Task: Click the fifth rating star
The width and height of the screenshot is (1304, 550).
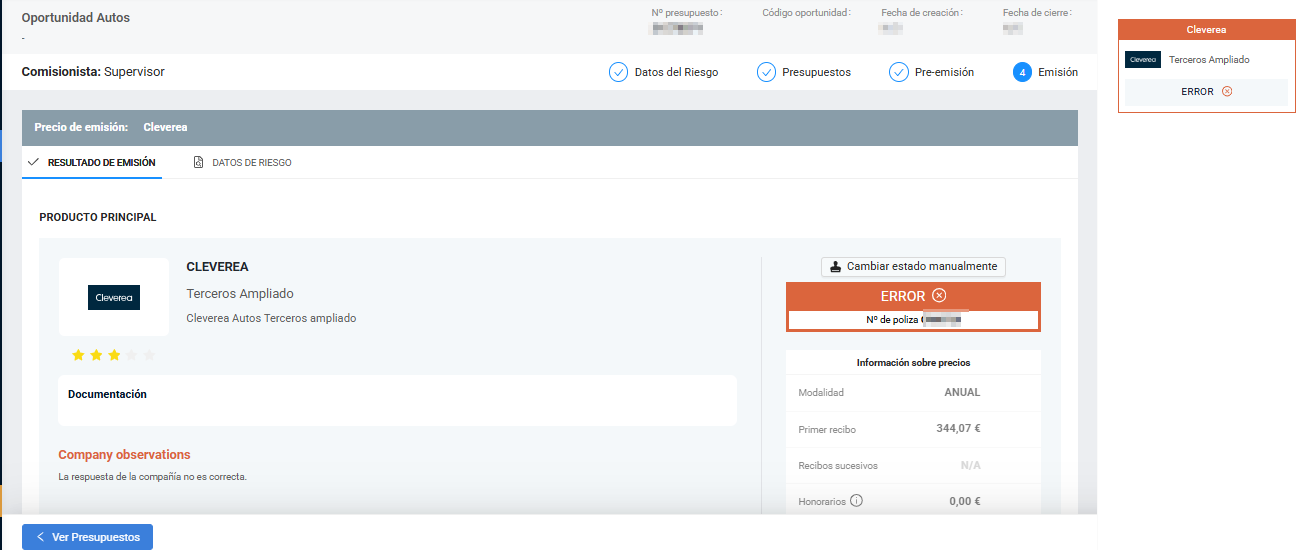Action: [149, 355]
